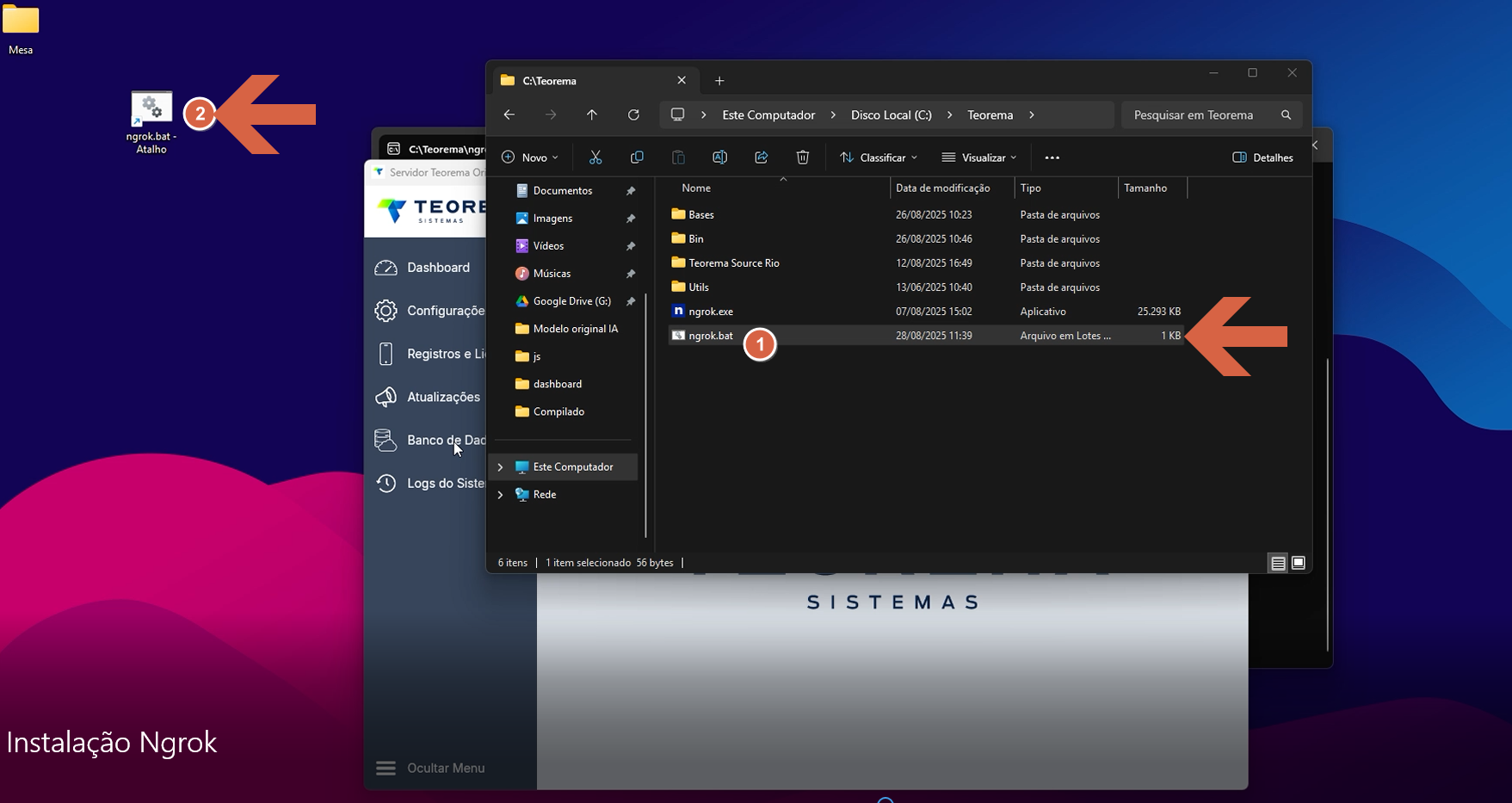The height and width of the screenshot is (803, 1512).
Task: Switch to large thumbnails view icon
Action: click(x=1299, y=563)
